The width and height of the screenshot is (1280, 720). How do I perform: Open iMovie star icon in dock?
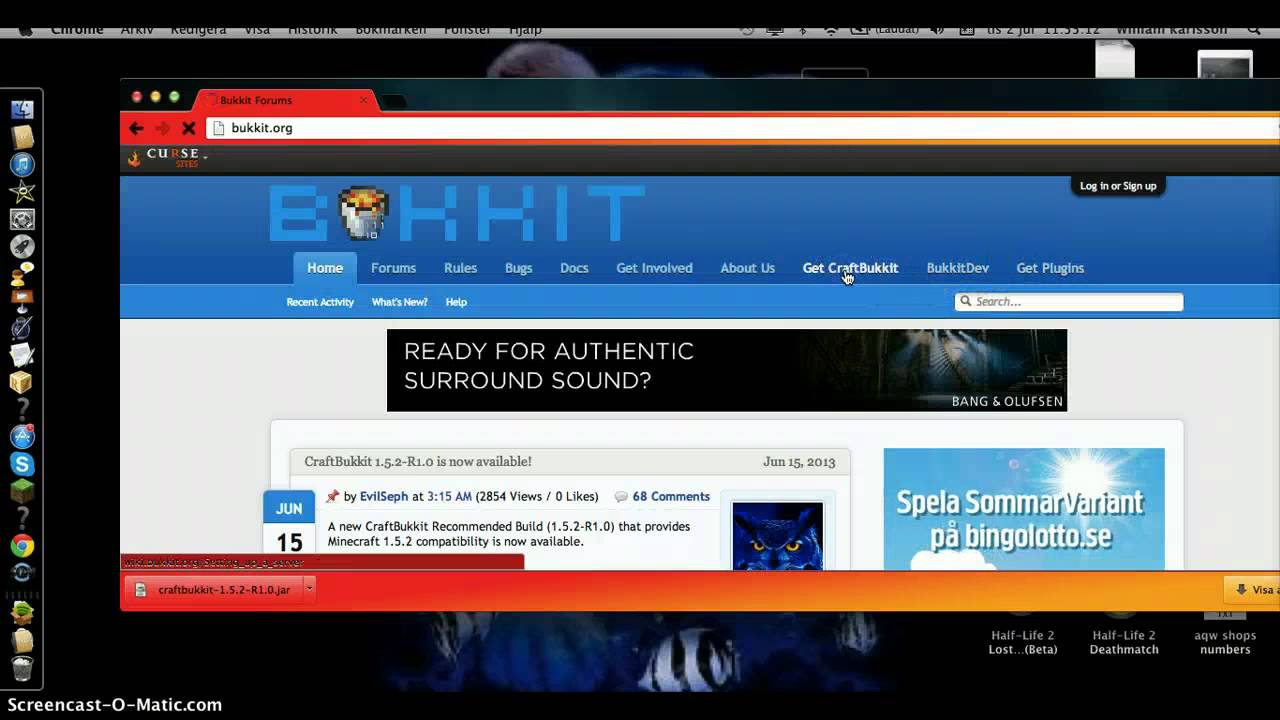[22, 191]
